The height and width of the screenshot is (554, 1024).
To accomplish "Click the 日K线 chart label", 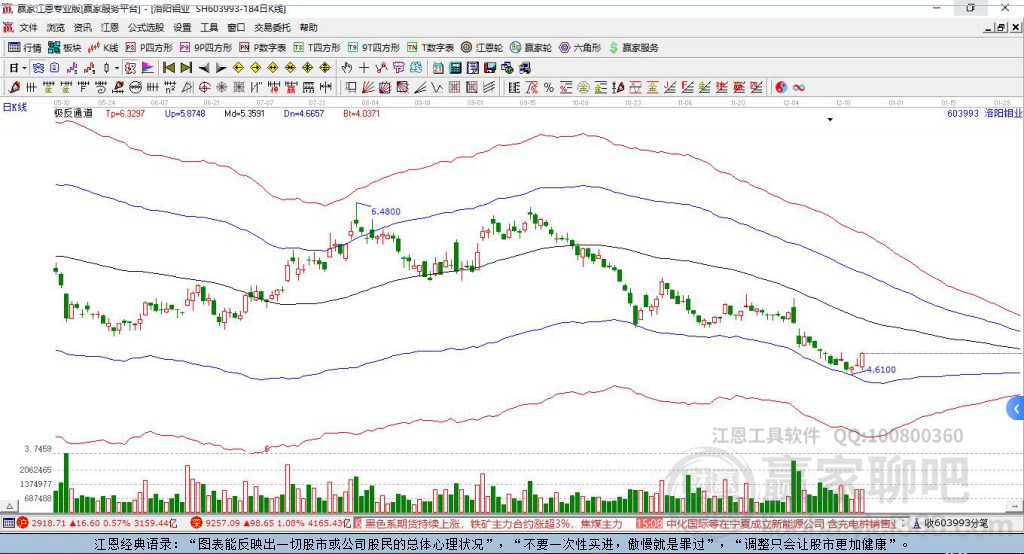I will [x=15, y=108].
